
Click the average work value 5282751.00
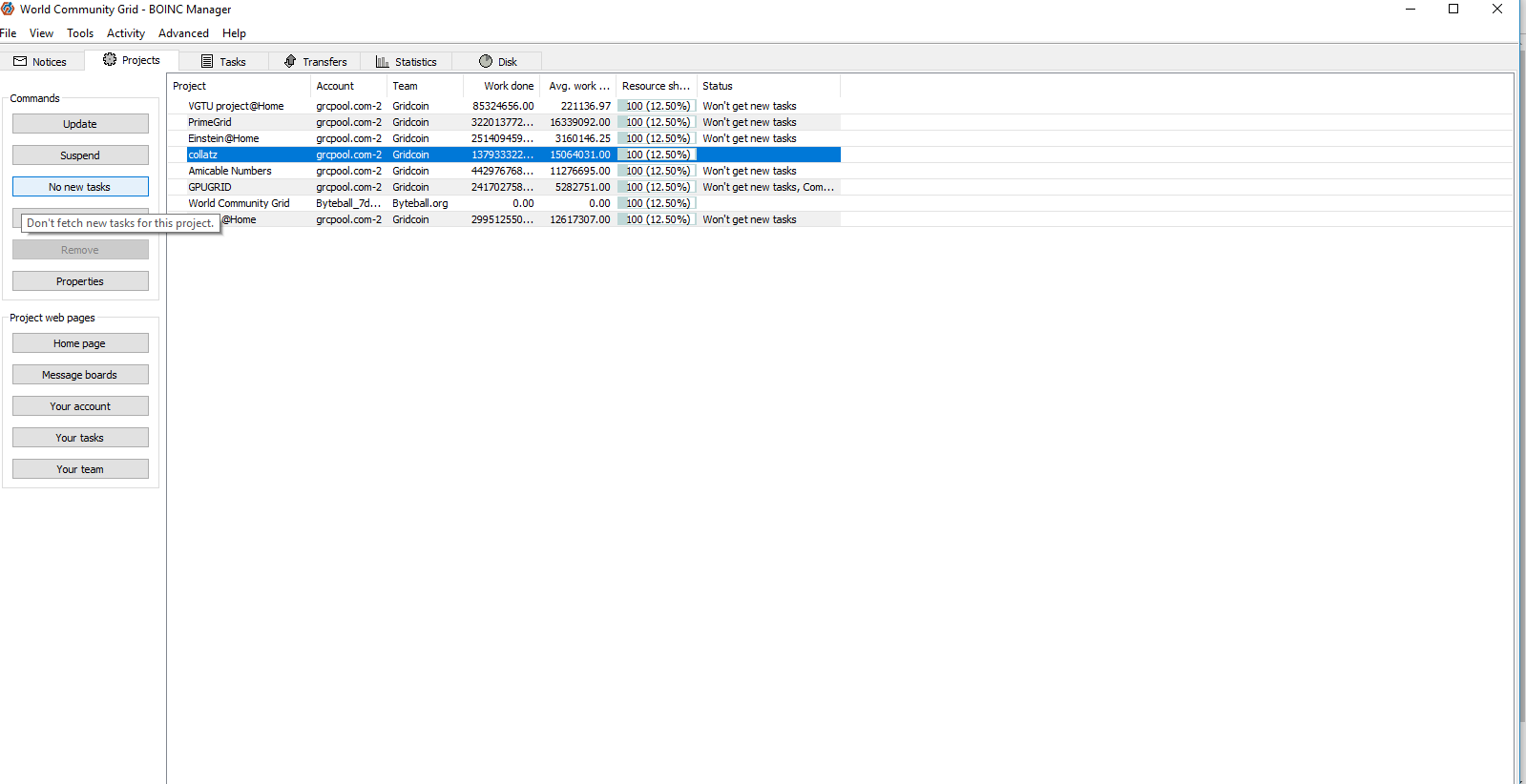coord(583,187)
